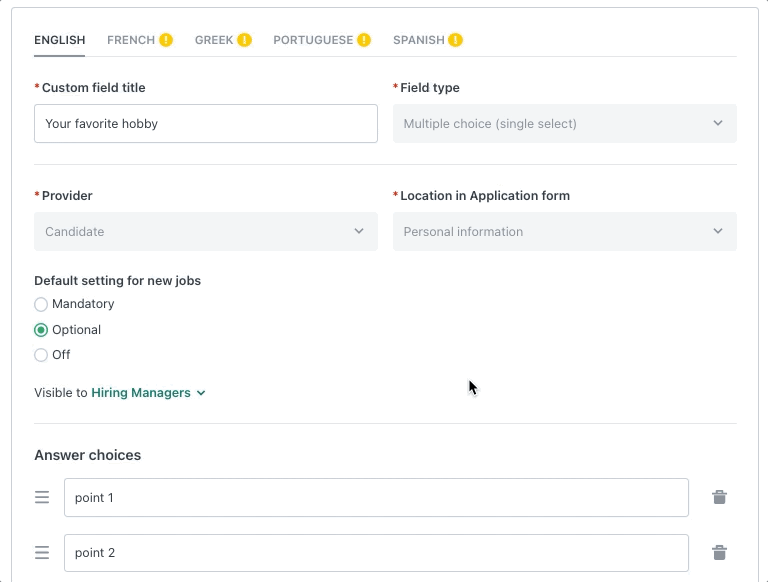Click warning icon on Spanish tab

tap(456, 40)
